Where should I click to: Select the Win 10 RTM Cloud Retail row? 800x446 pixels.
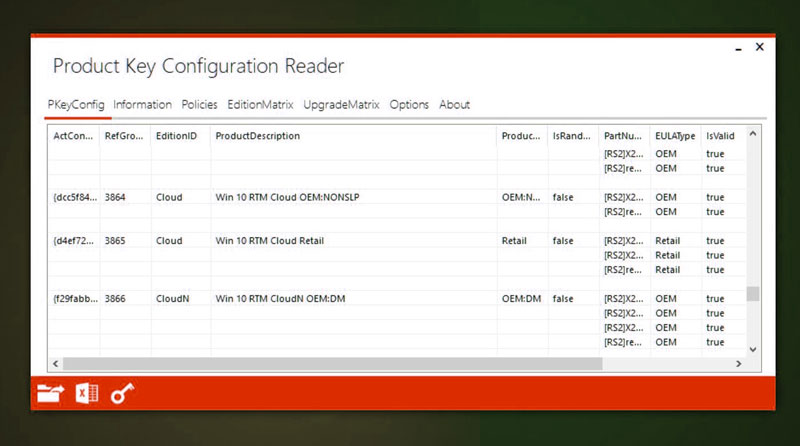tap(269, 241)
